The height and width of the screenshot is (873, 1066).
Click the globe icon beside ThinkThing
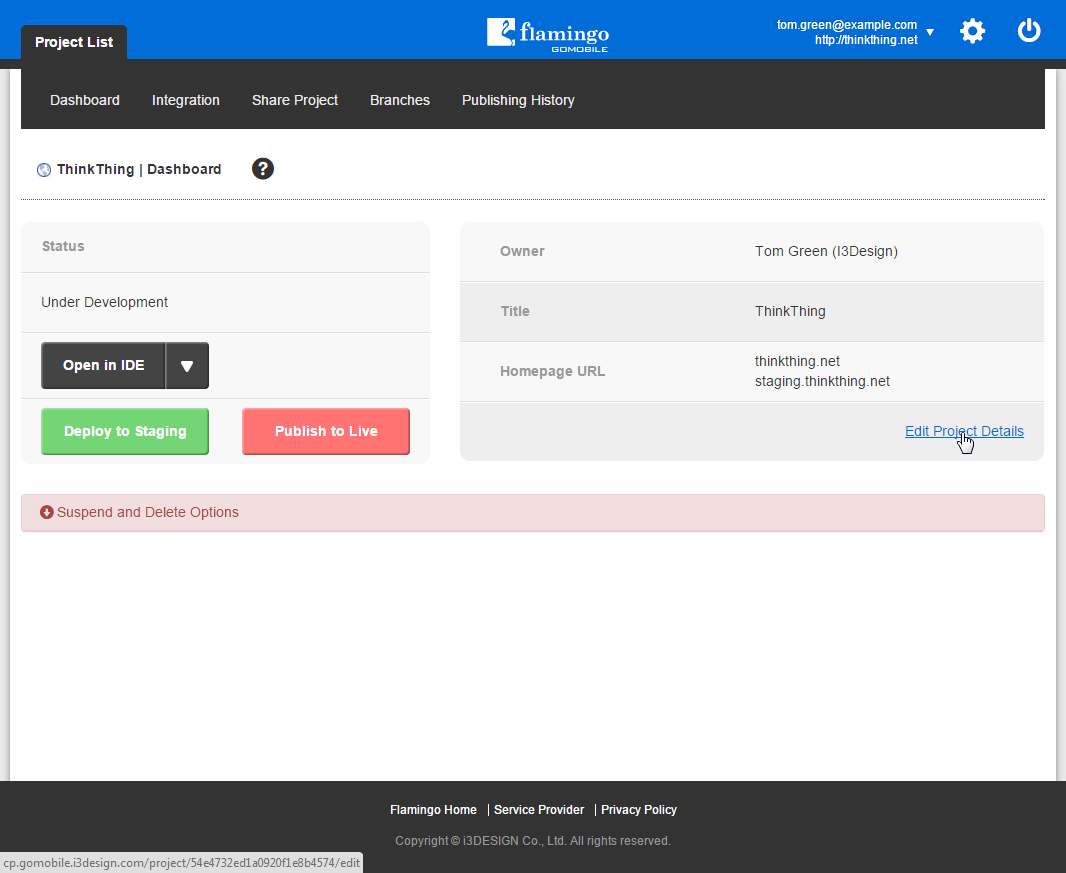pos(44,170)
